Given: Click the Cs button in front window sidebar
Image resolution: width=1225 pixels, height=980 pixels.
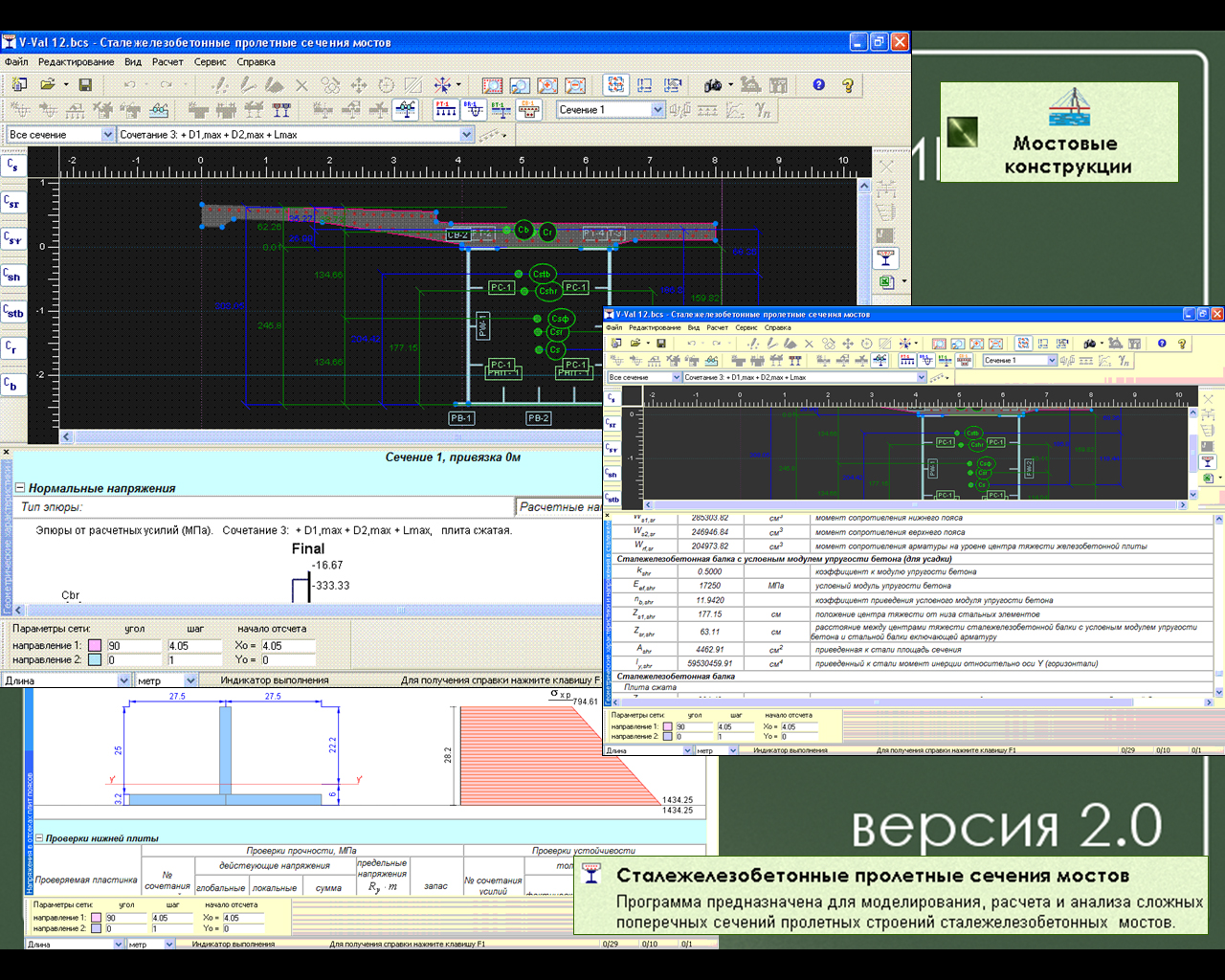Looking at the screenshot, I should tap(612, 398).
